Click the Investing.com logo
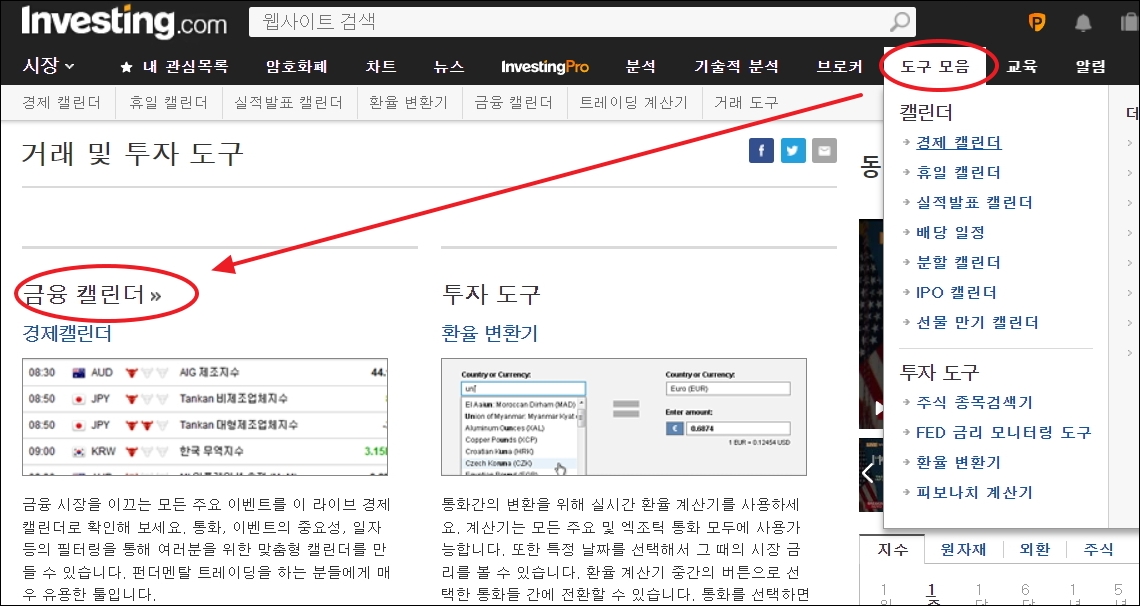Screen dimensions: 1140x606 click(x=124, y=22)
